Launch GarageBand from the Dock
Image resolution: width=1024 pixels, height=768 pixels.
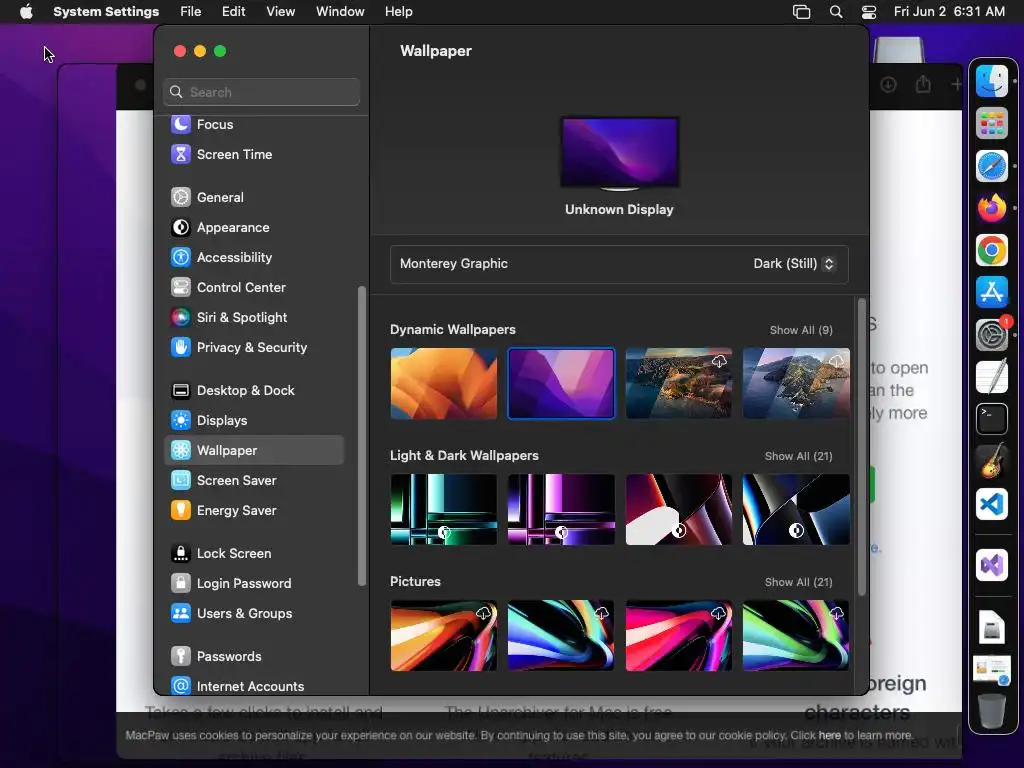[x=992, y=462]
